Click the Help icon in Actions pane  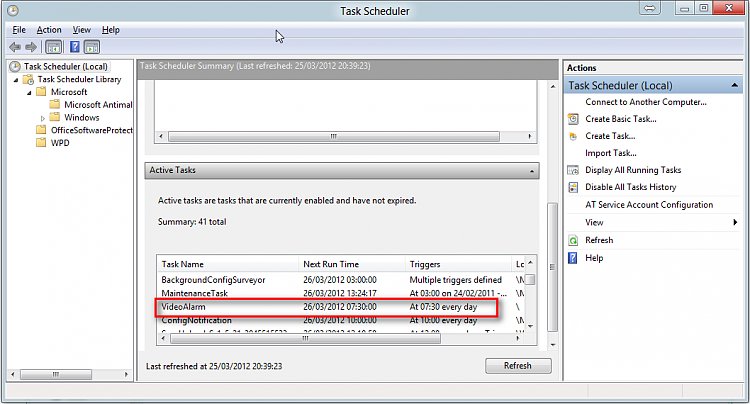coord(573,258)
